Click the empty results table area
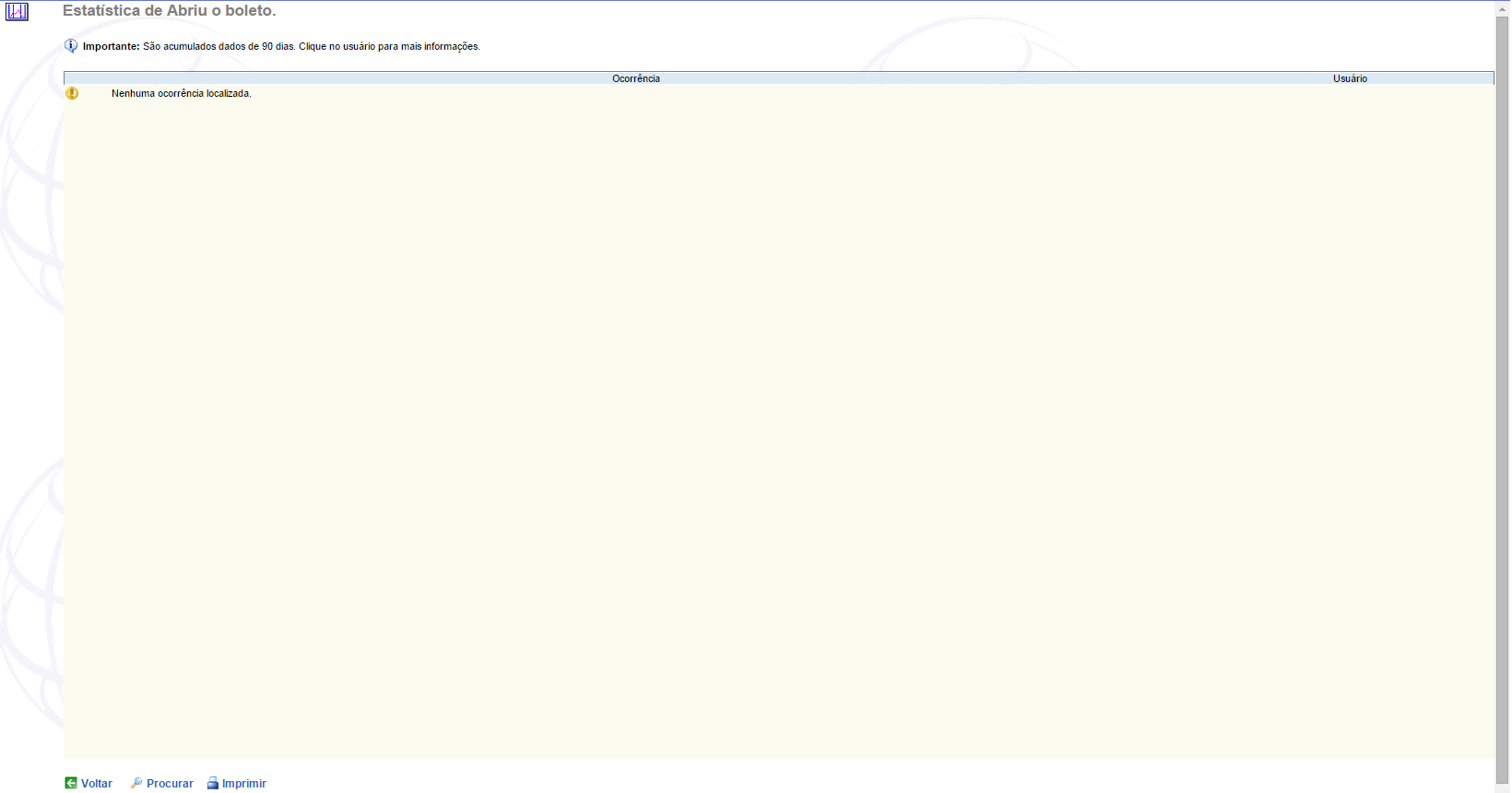This screenshot has width=1512, height=793. [x=778, y=415]
